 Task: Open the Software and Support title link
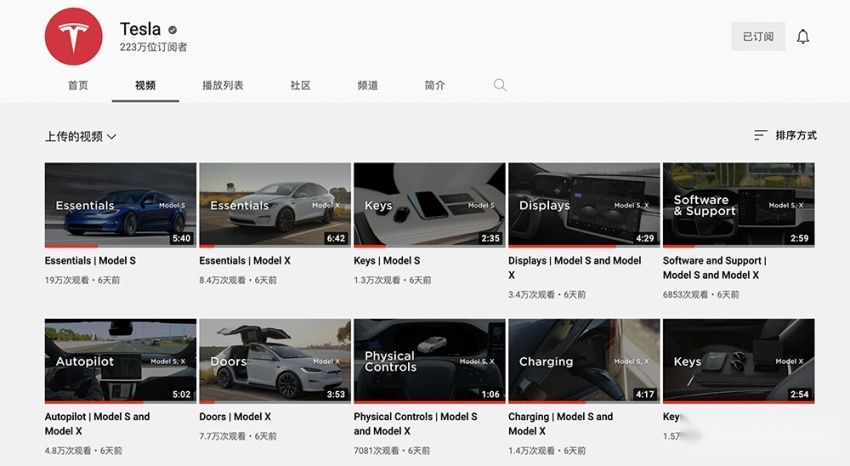pyautogui.click(x=714, y=268)
